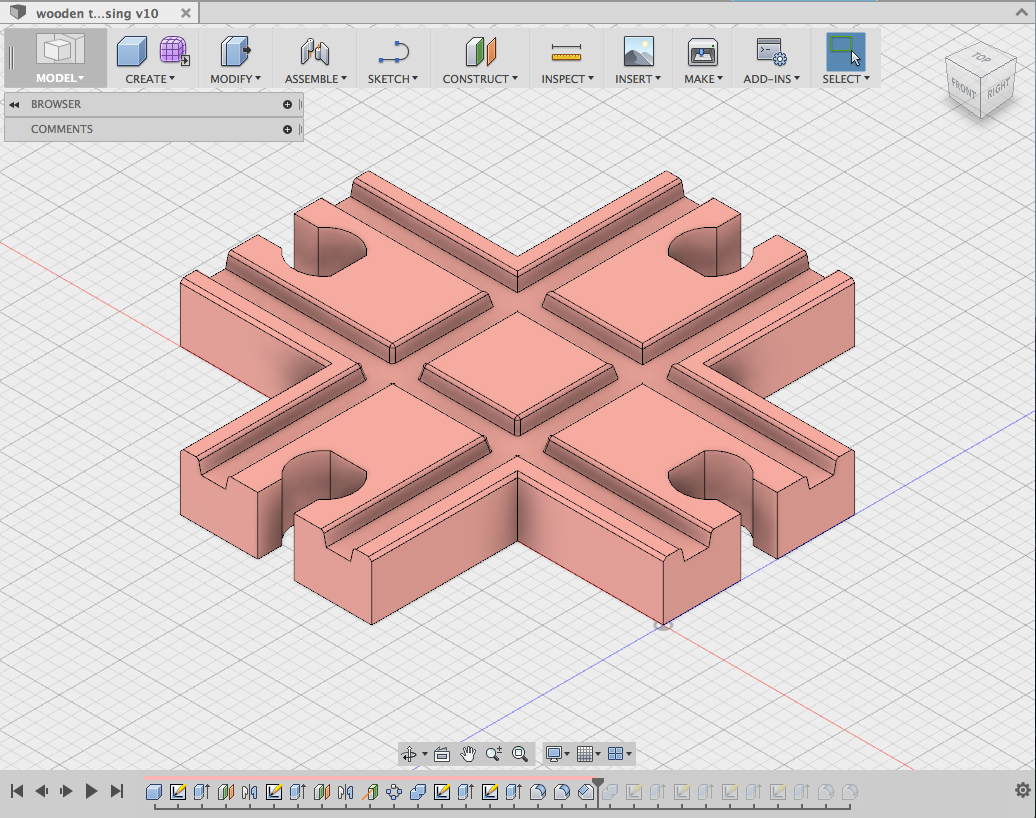Image resolution: width=1036 pixels, height=818 pixels.
Task: Close the wooden t...sing v10 document tab
Action: [x=186, y=13]
